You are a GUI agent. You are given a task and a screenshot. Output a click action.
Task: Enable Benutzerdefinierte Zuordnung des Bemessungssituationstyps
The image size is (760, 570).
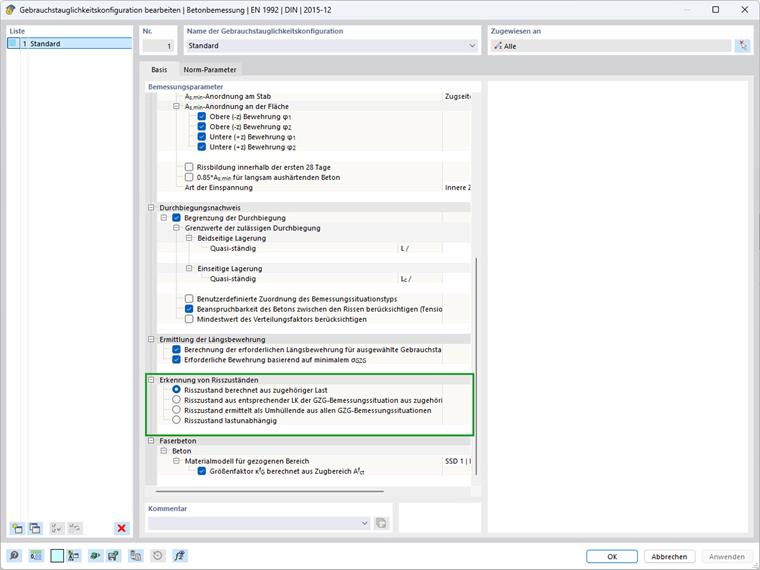coord(189,299)
